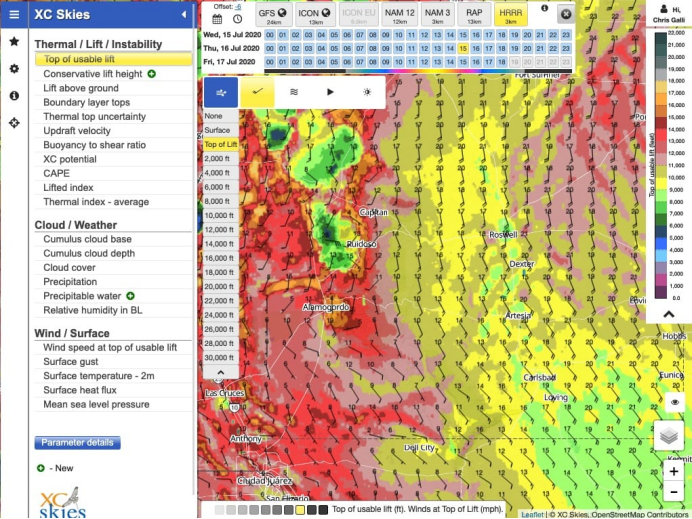The width and height of the screenshot is (692, 519).
Task: Choose 30,000 ft wind level
Action: pos(221,357)
